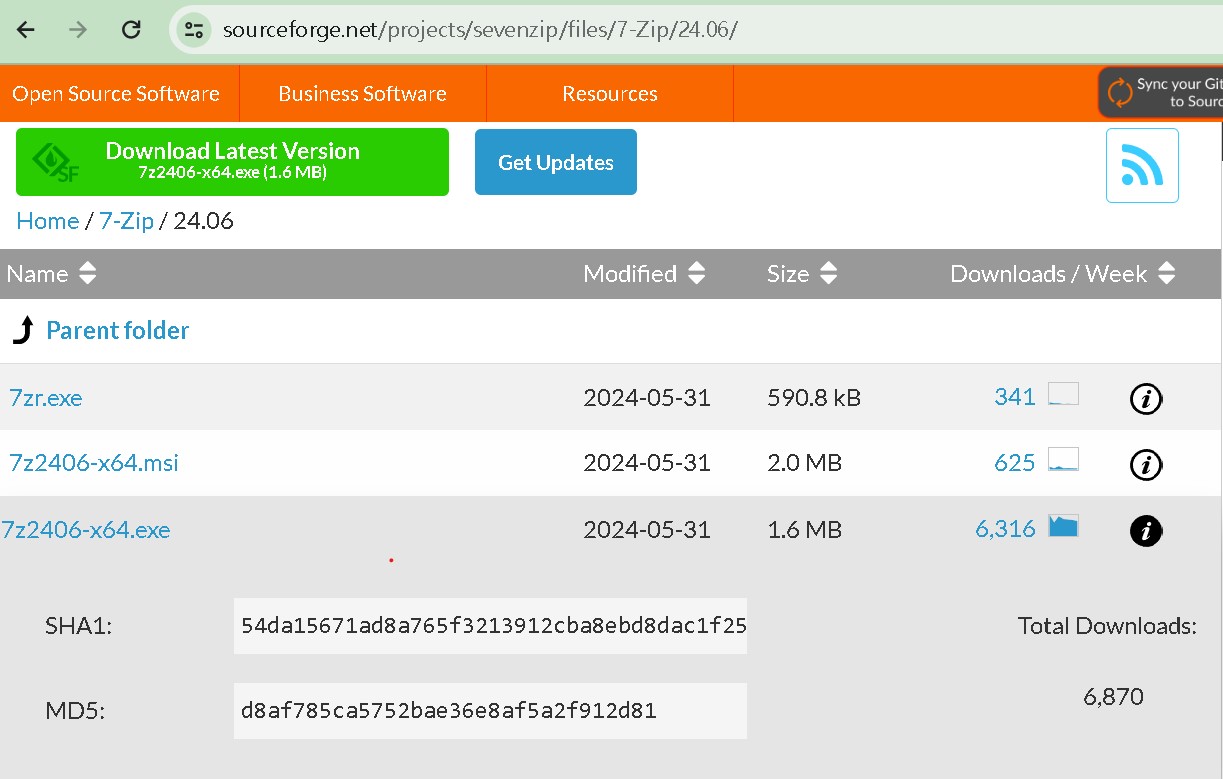Close info icon for 7z2406-x64.exe

click(x=1145, y=531)
